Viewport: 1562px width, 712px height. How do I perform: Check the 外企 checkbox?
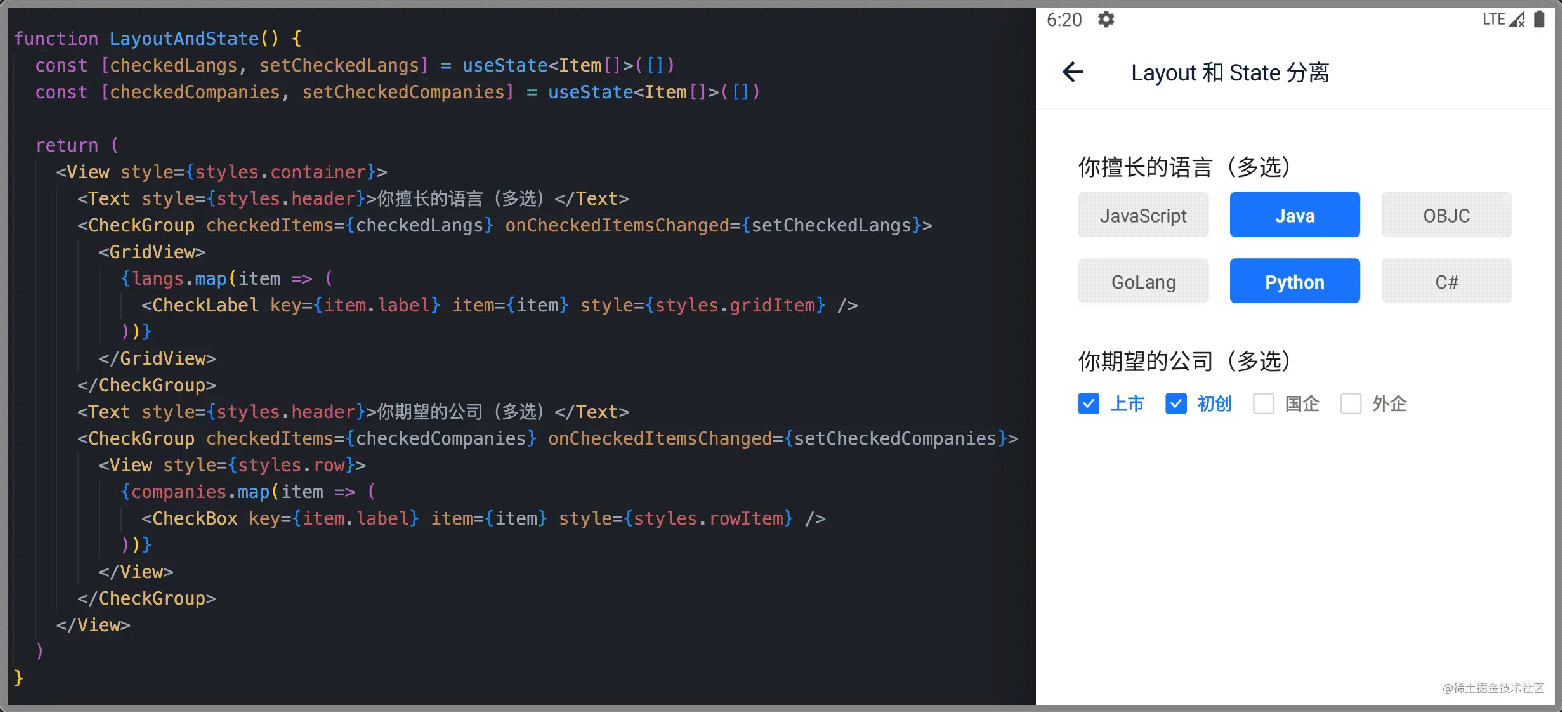(x=1351, y=404)
